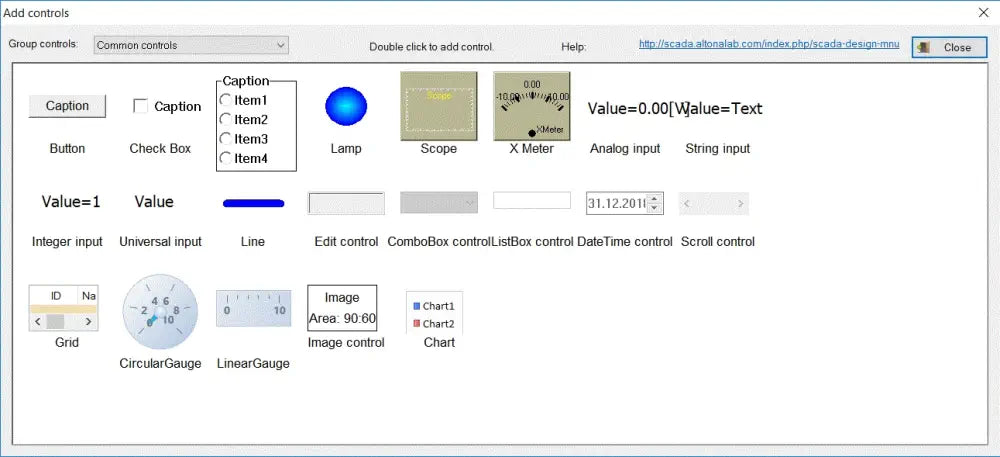Screen dimensions: 1000x457
Task: Open the scada.altonalab.com help link
Action: coord(770,44)
